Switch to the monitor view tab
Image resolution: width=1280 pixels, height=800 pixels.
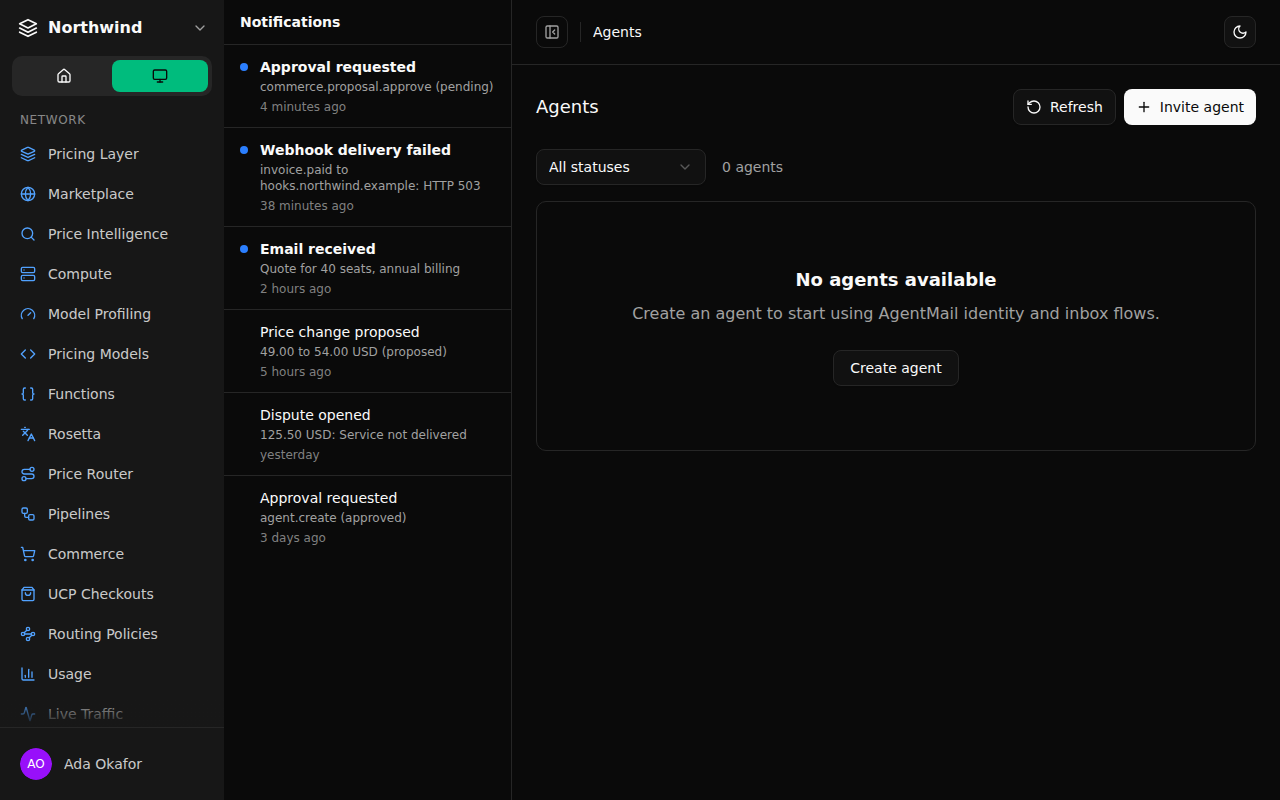160,76
